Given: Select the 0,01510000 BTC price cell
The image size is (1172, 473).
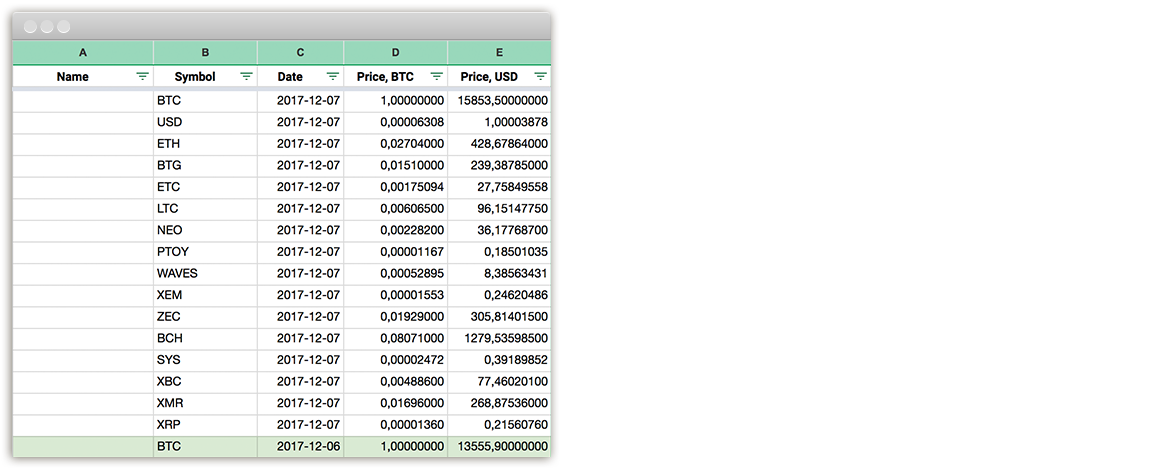Looking at the screenshot, I should click(395, 165).
